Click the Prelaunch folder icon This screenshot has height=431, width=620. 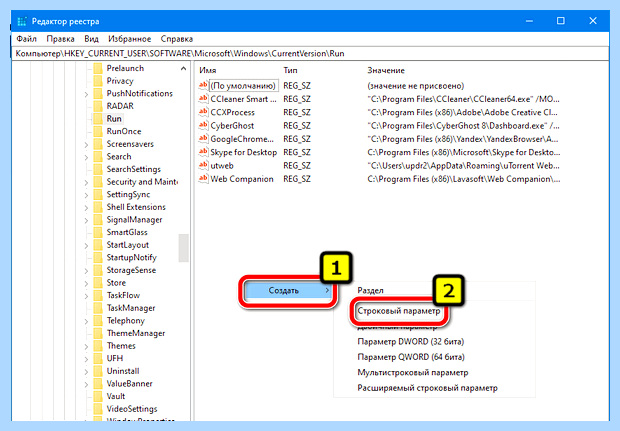(98, 68)
